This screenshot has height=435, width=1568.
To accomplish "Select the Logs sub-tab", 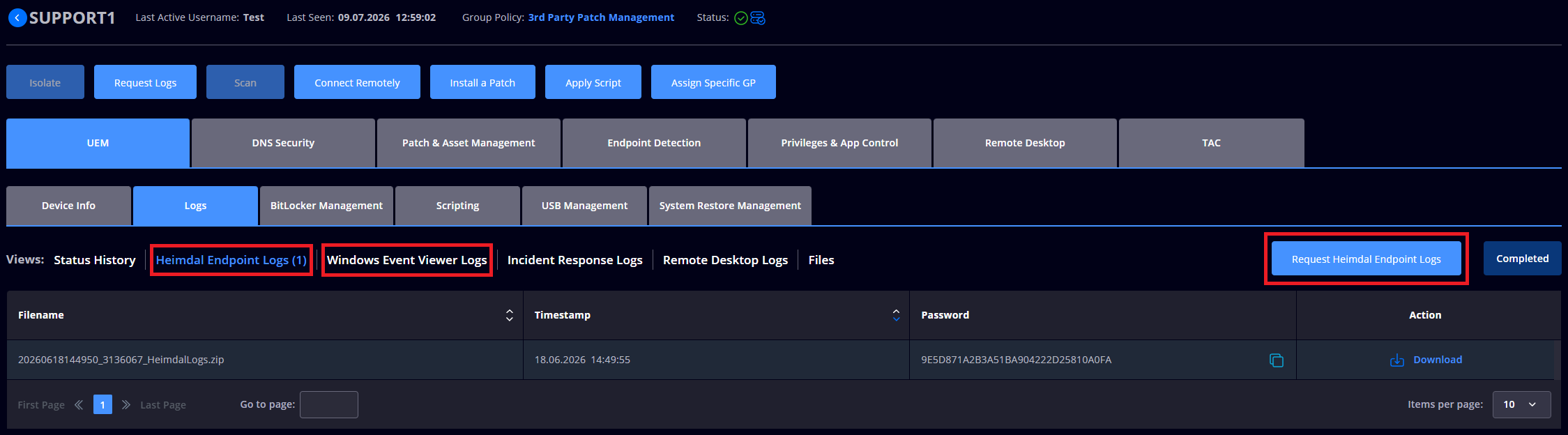I will [x=195, y=206].
